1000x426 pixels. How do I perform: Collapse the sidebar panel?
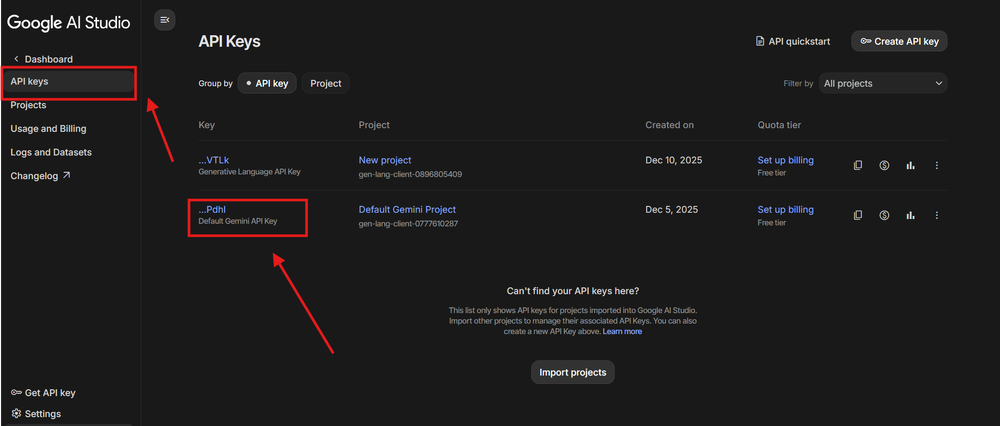165,19
